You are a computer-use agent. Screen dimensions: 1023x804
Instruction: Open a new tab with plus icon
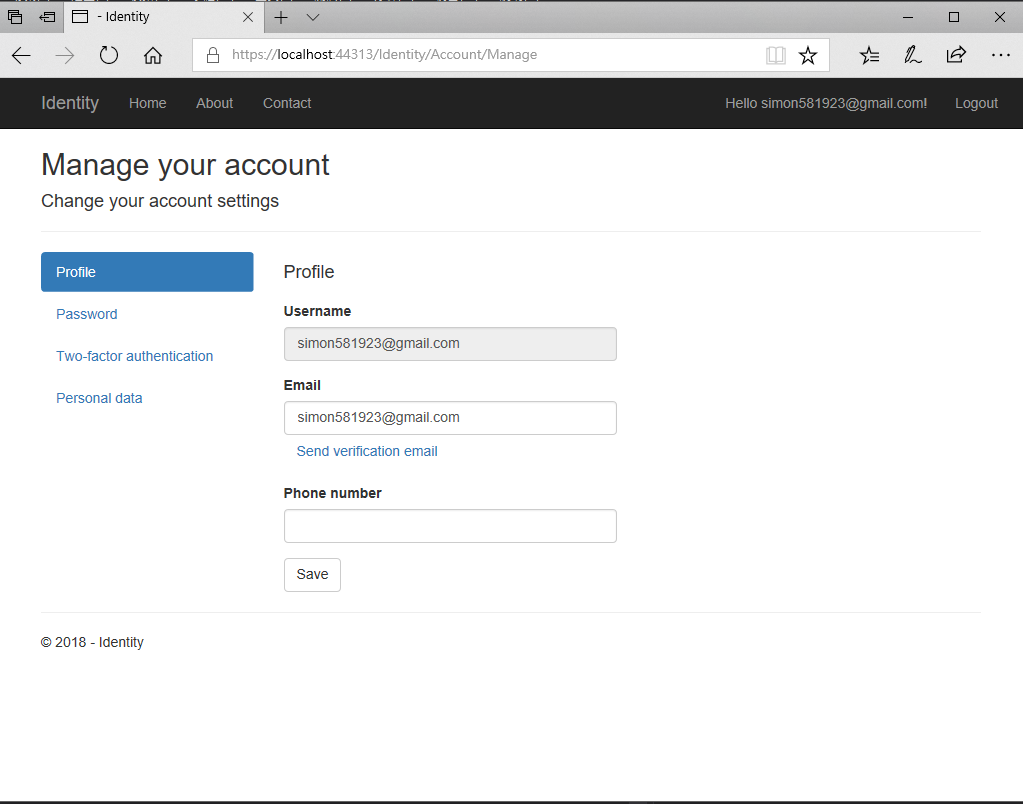(x=281, y=18)
